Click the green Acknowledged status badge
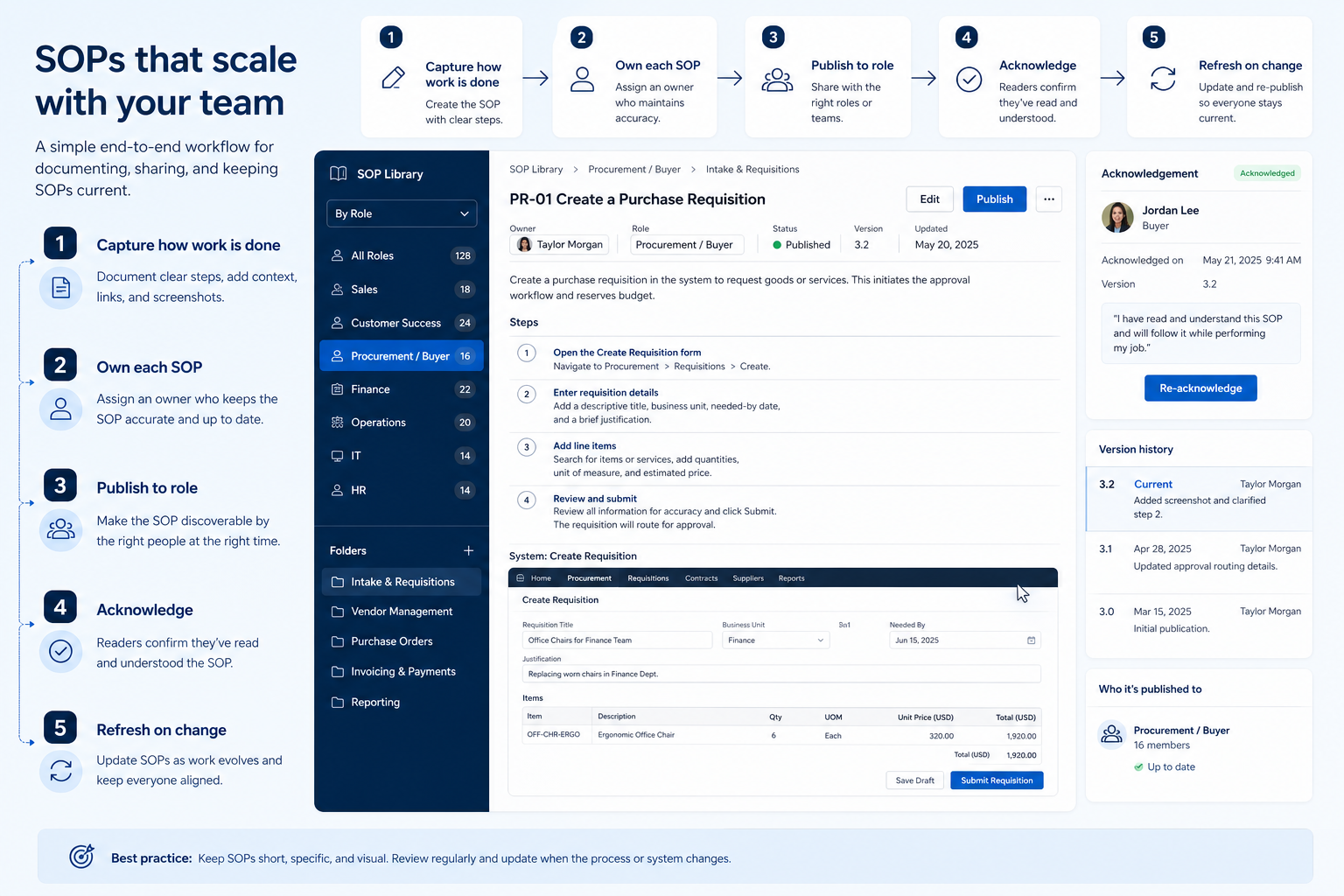 1267,173
